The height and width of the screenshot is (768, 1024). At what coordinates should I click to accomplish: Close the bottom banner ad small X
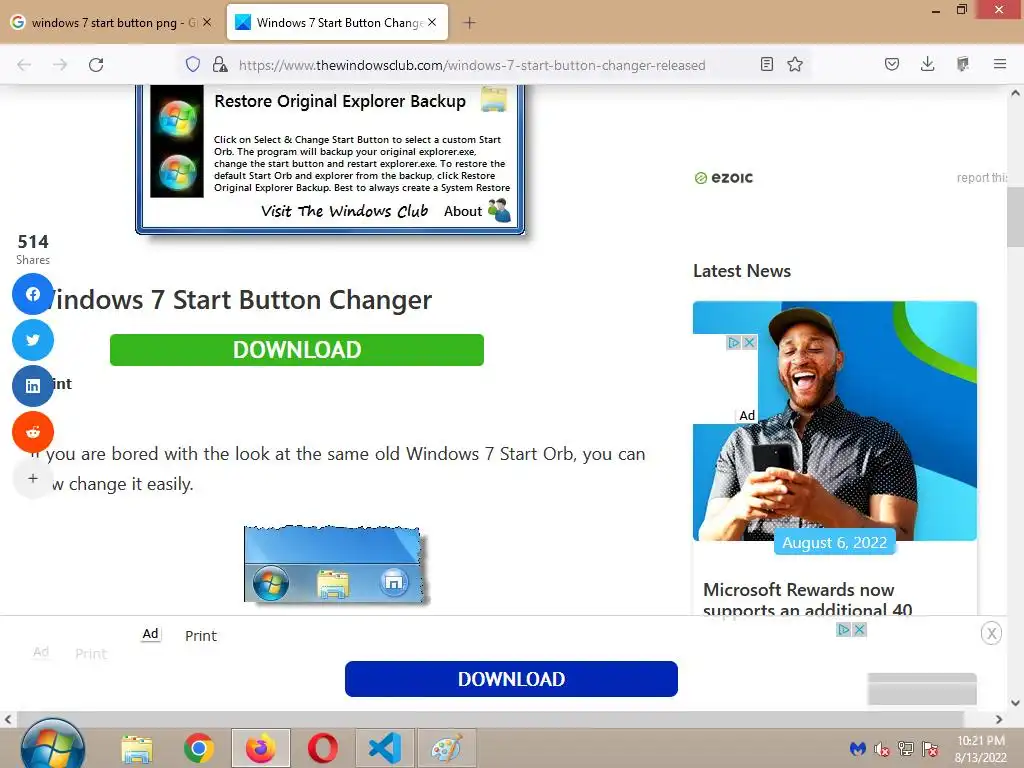859,630
